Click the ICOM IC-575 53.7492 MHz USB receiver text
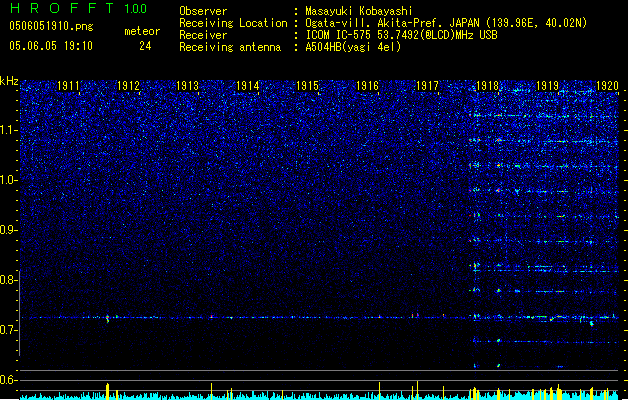Screen dimensions: 629x400 tap(402, 35)
